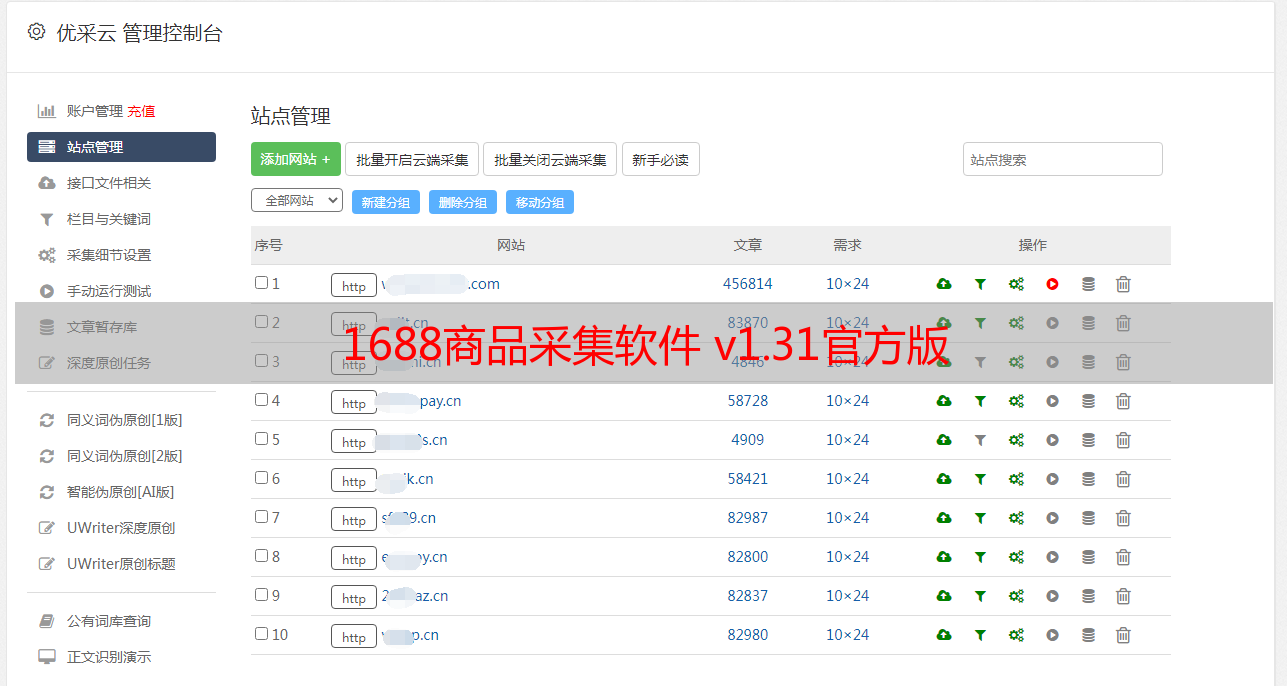Click the settings gear icon beside 优采云 title
1287x686 pixels.
point(37,32)
